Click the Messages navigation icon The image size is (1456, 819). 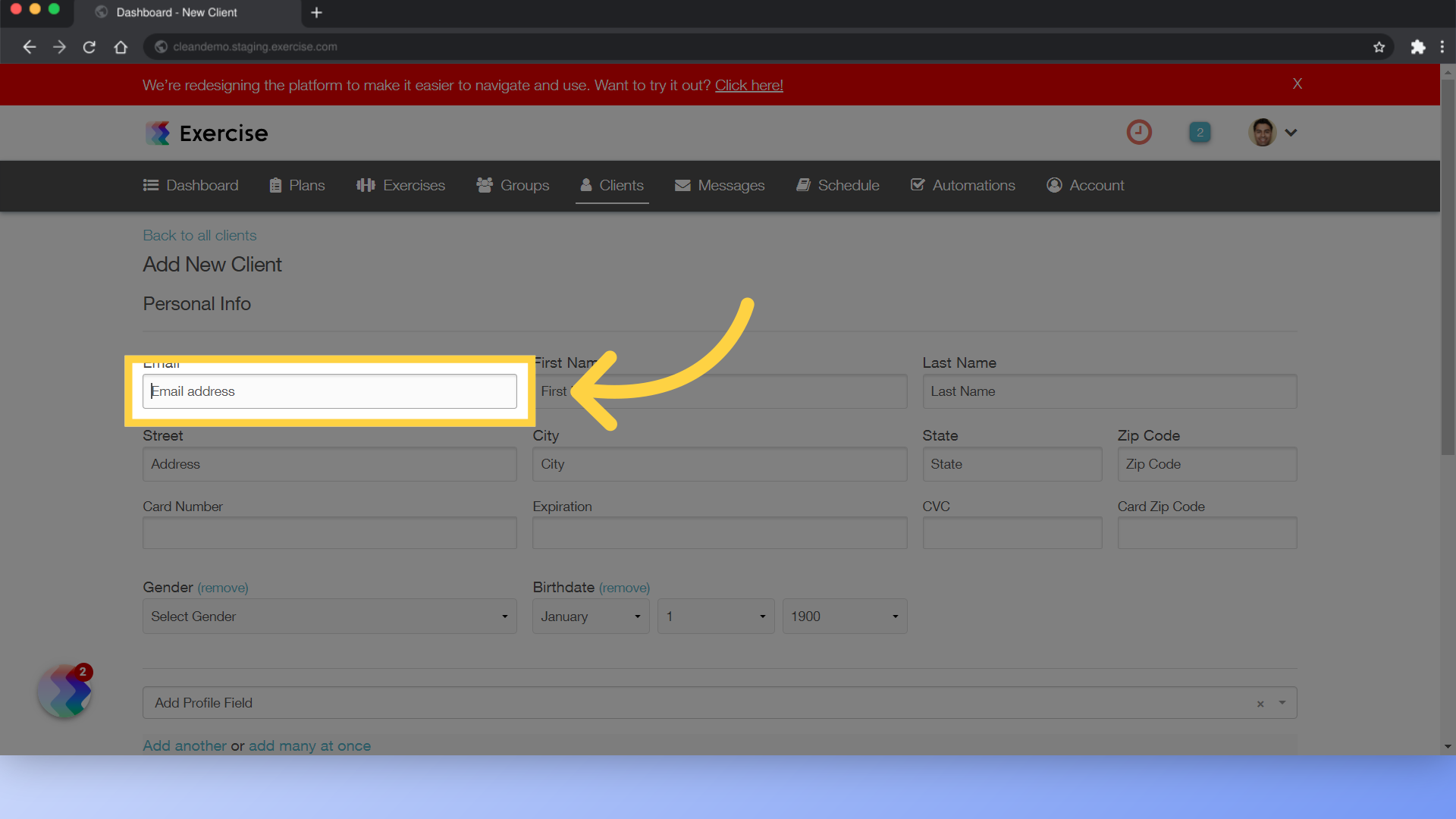pos(682,185)
